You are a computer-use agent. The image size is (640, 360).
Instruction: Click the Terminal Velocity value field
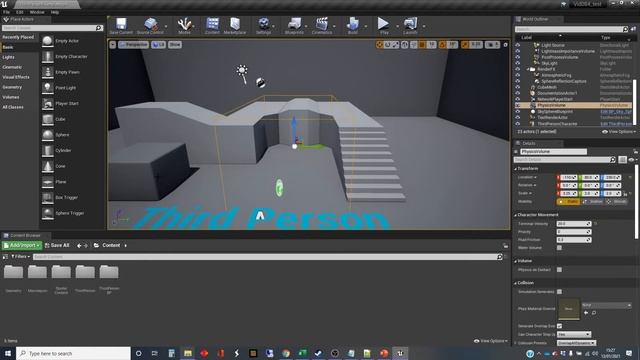click(573, 224)
